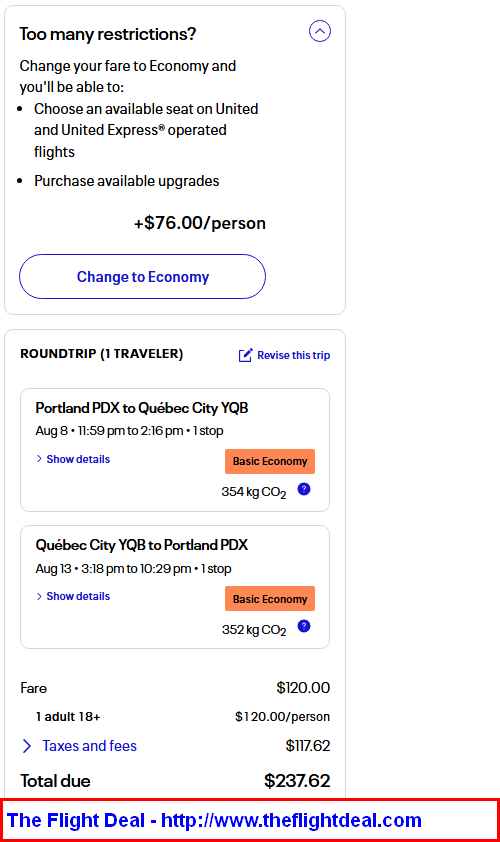
Task: Open the theflightdeal.com link in the banner
Action: point(291,820)
